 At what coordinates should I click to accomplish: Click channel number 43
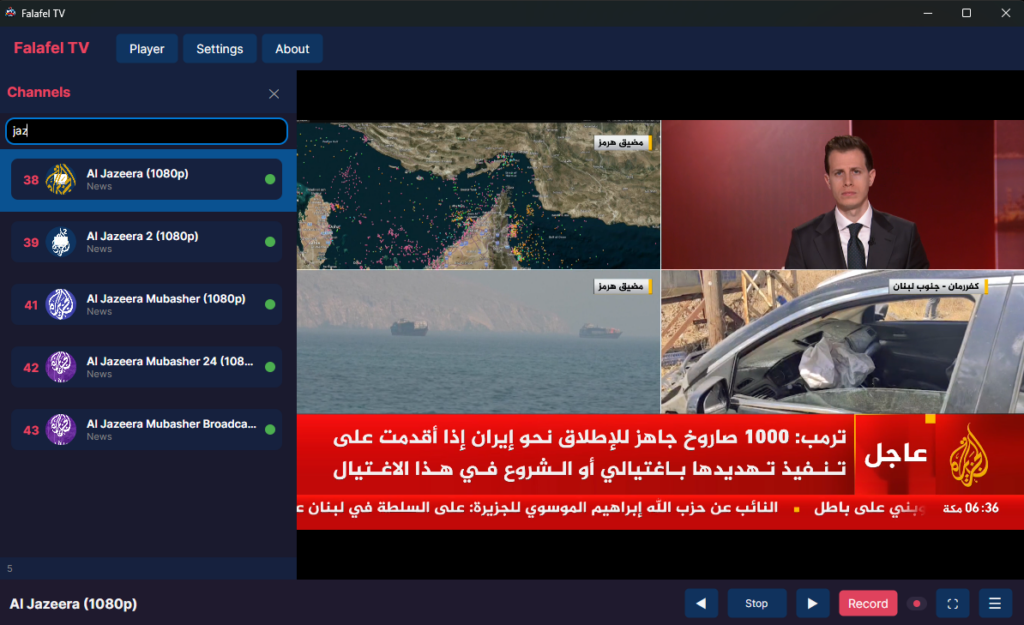pos(31,431)
